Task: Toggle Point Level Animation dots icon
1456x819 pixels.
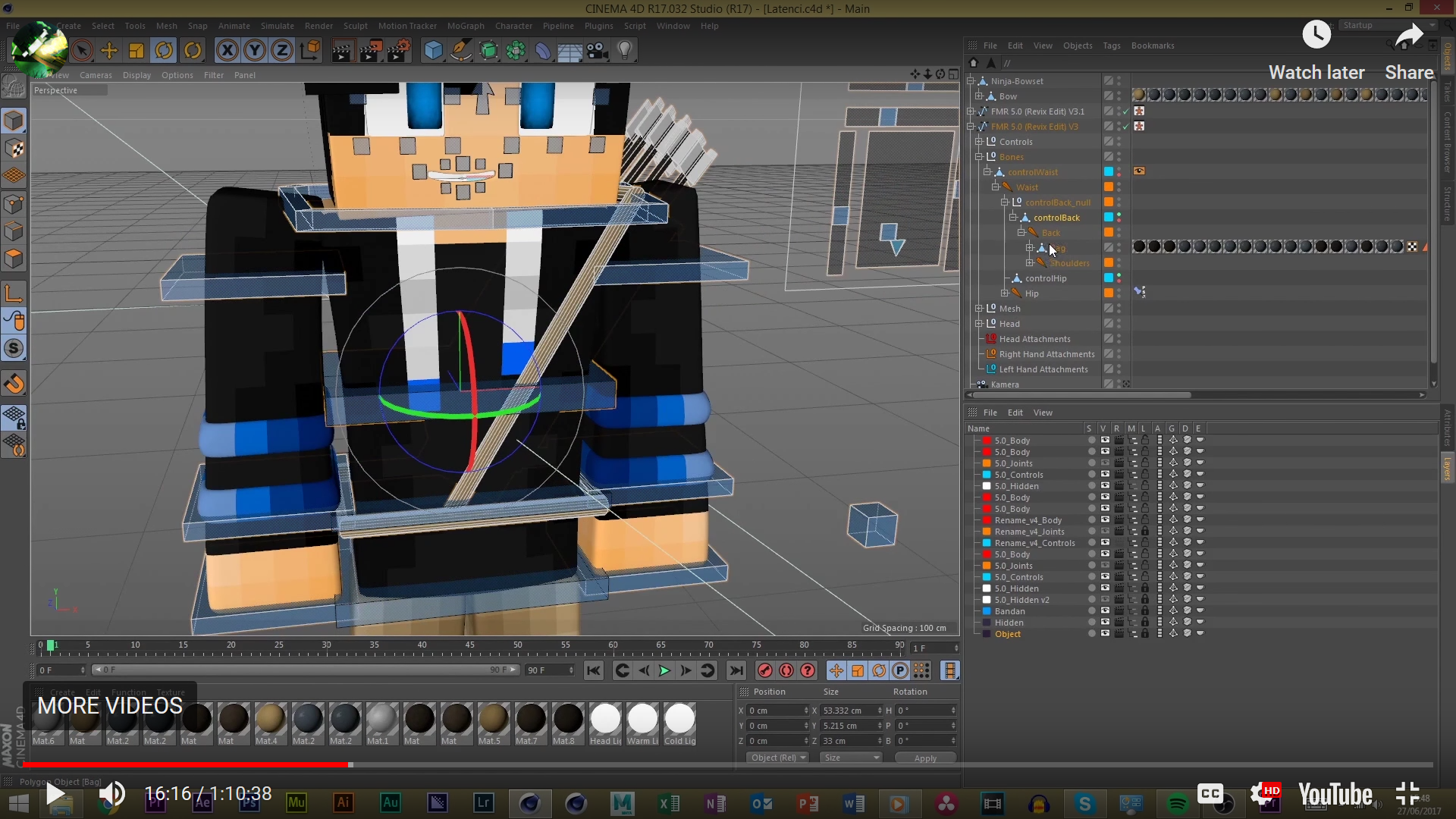Action: (921, 670)
